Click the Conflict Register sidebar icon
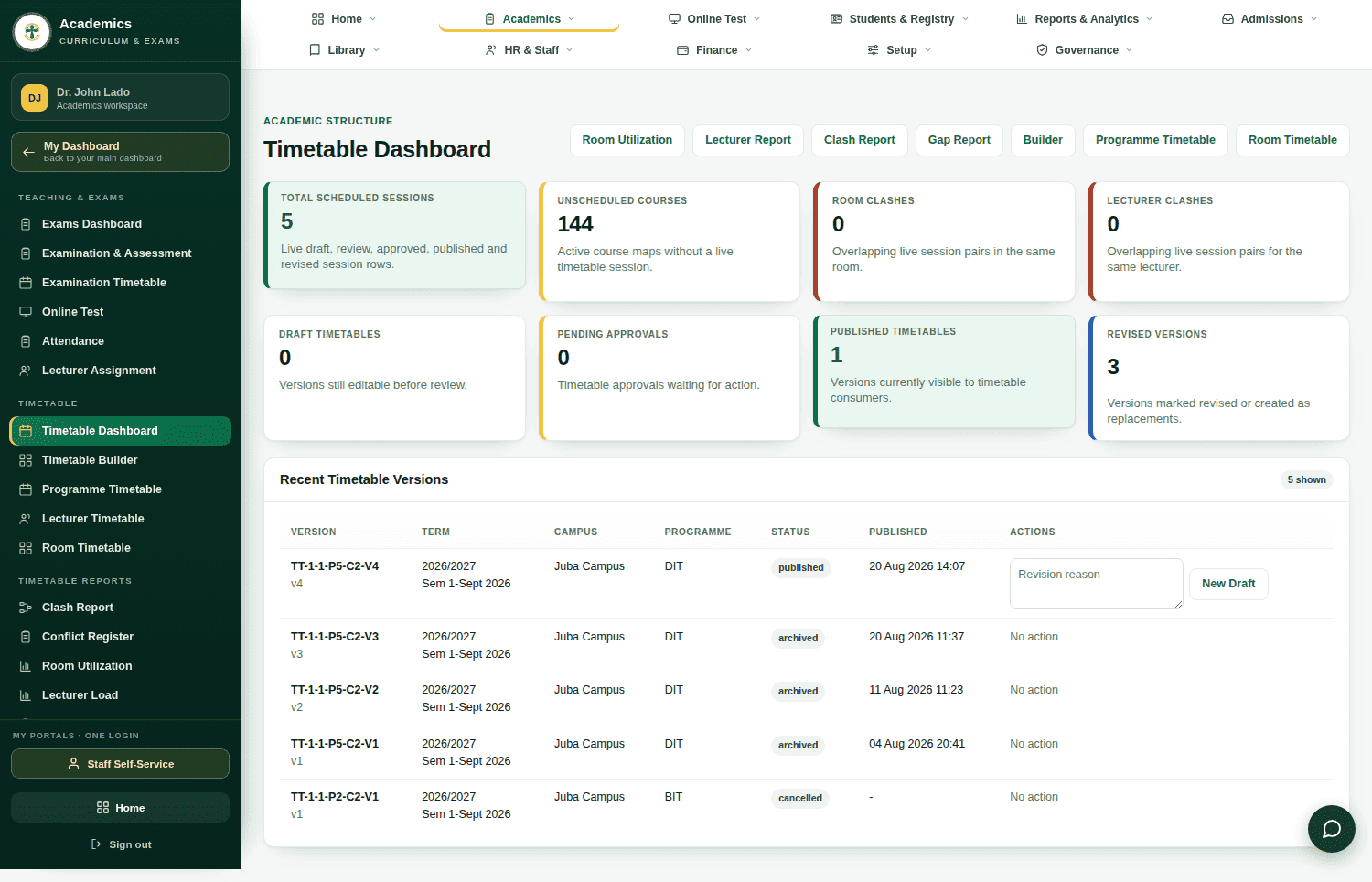This screenshot has height=882, width=1372. (x=26, y=637)
